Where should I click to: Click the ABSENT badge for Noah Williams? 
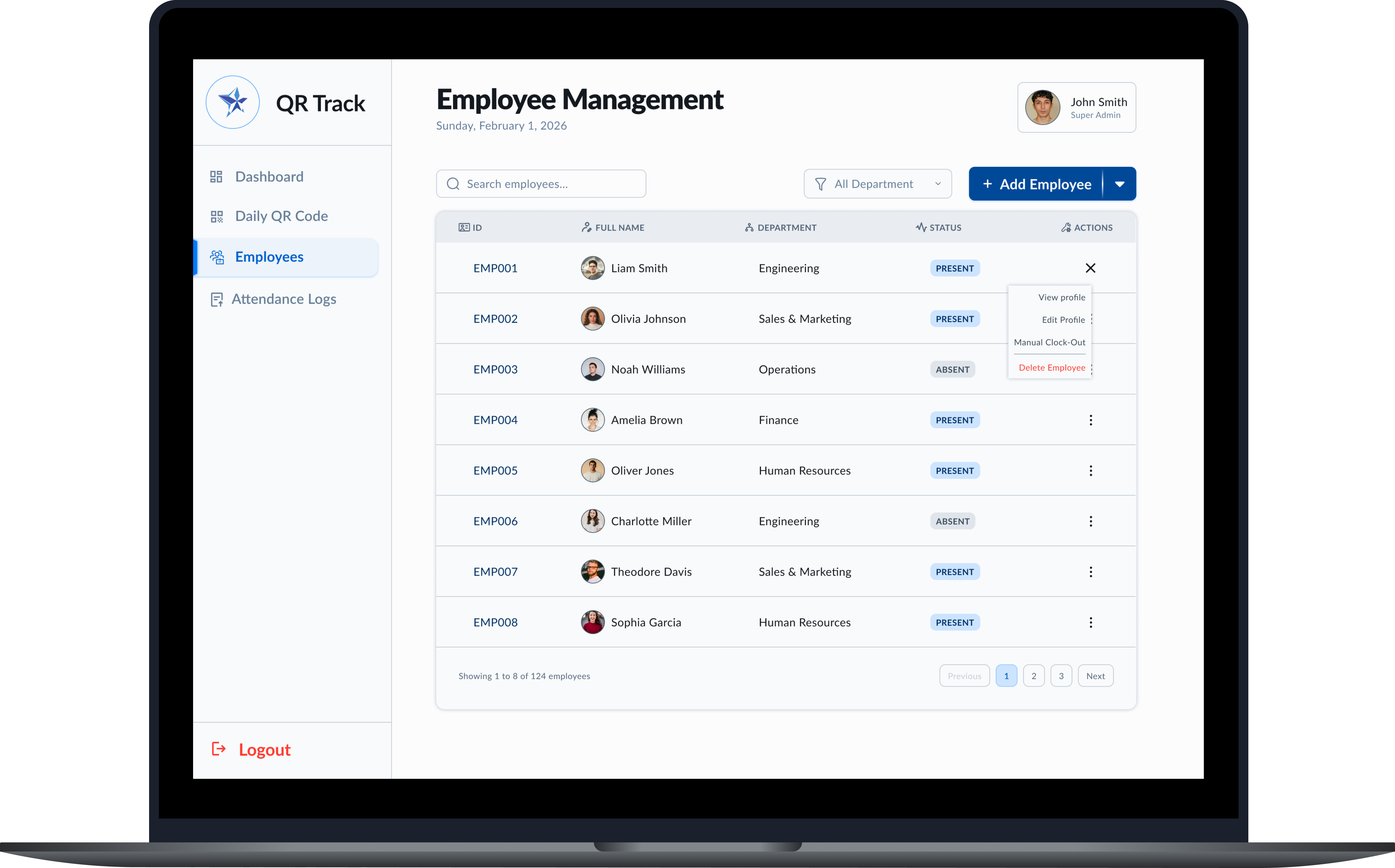coord(952,369)
